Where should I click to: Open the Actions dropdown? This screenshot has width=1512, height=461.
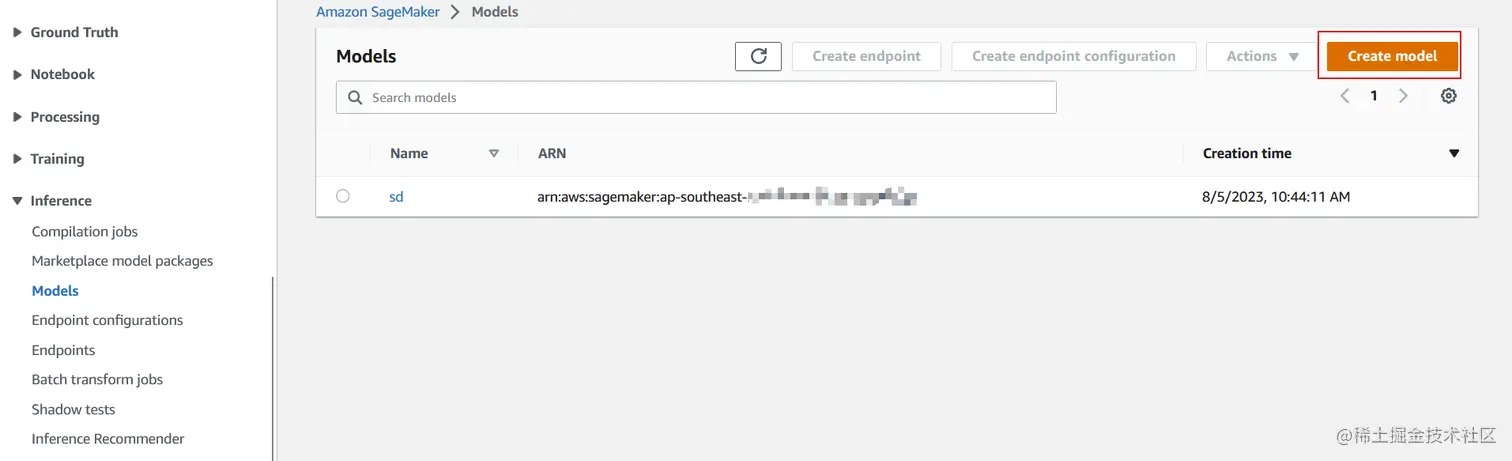(x=1262, y=56)
